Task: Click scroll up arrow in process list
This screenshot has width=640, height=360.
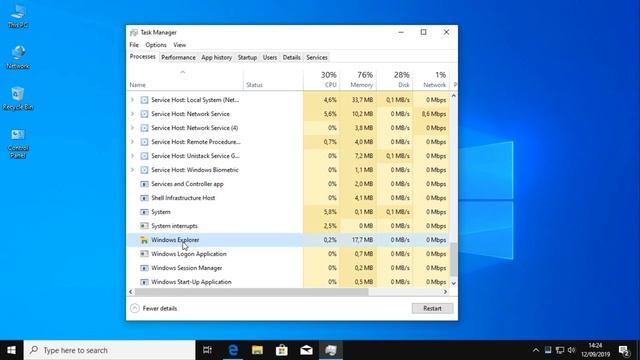Action: 453,96
